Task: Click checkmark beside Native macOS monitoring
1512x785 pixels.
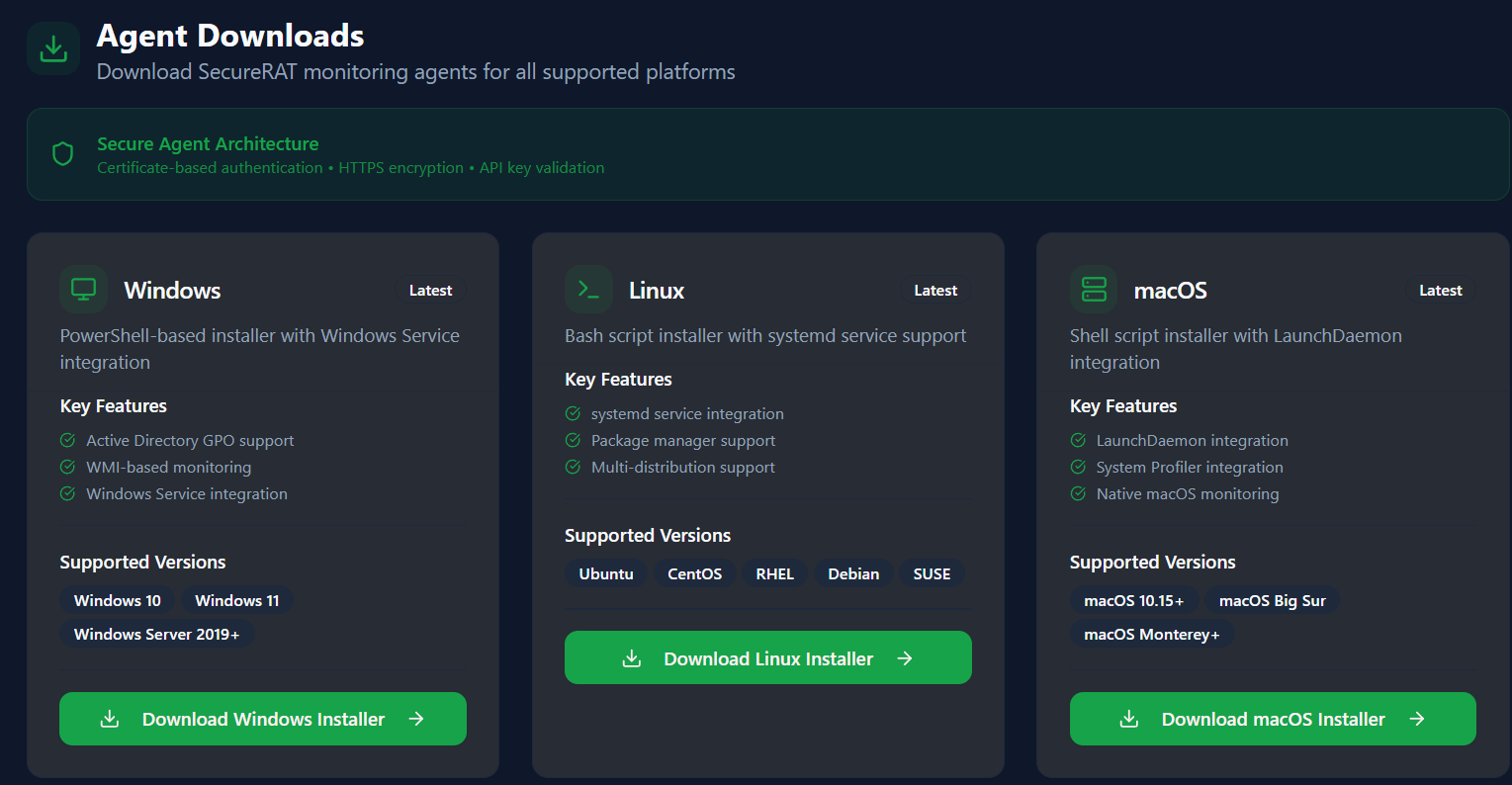Action: [1078, 493]
